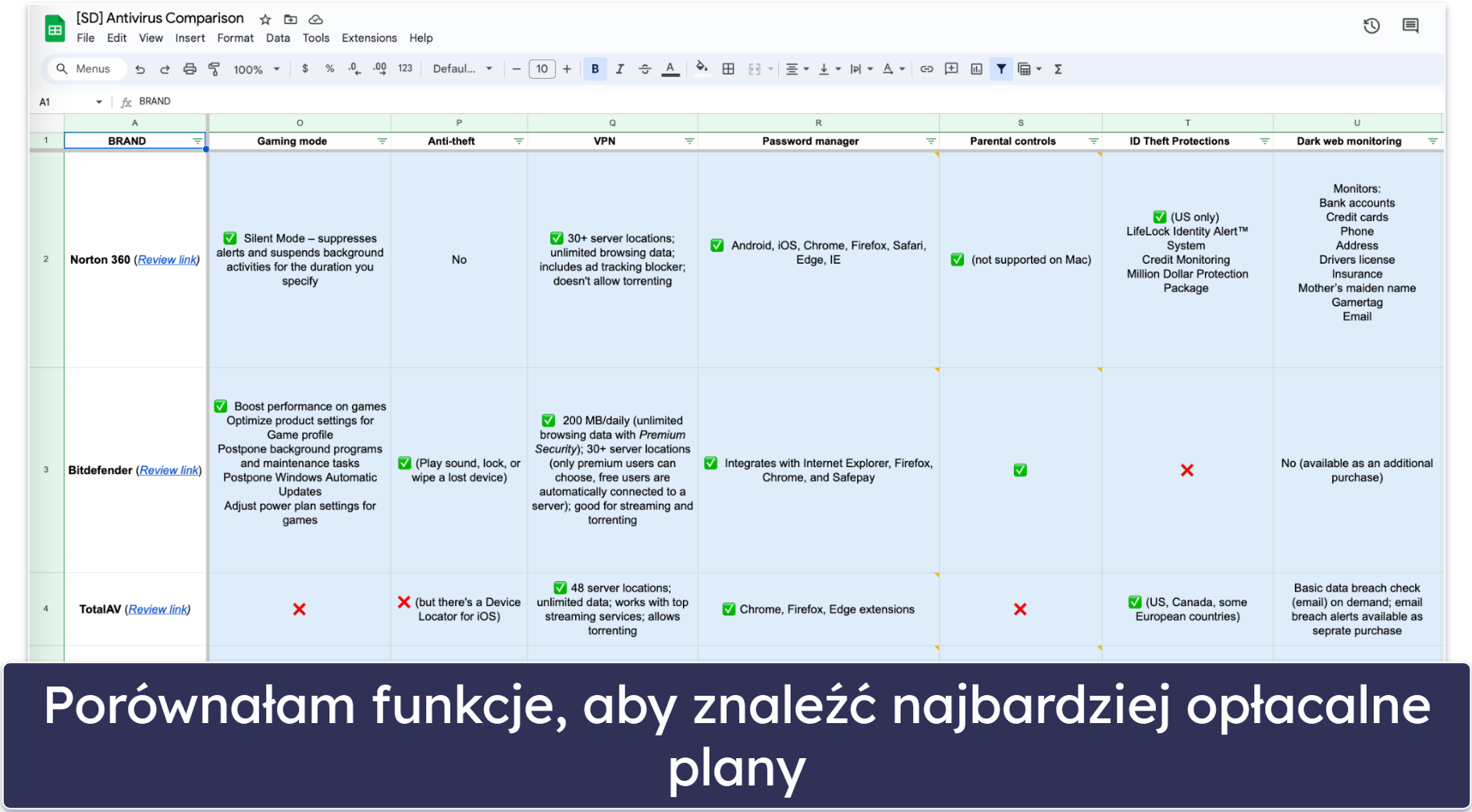
Task: Open the Data menu
Action: click(x=278, y=38)
